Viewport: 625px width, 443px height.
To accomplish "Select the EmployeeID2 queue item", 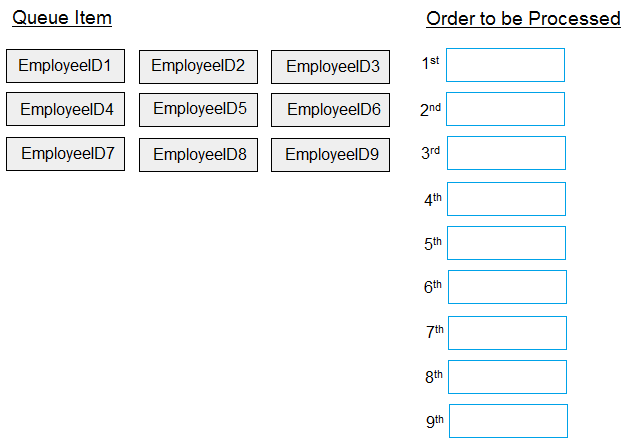I will point(199,67).
